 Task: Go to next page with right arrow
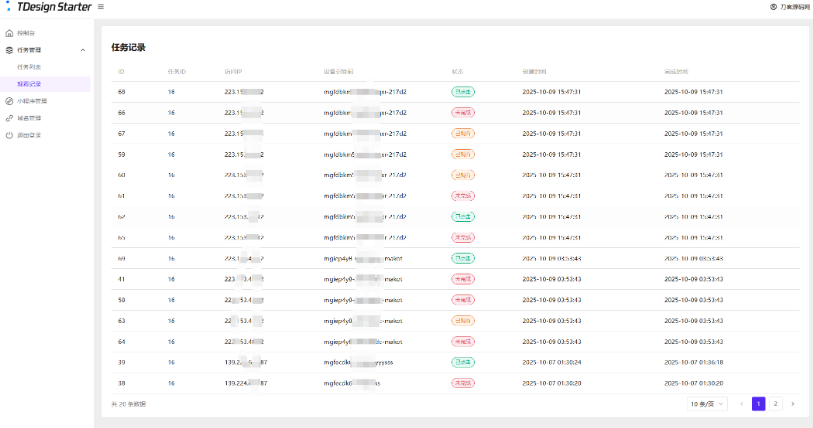[x=792, y=403]
